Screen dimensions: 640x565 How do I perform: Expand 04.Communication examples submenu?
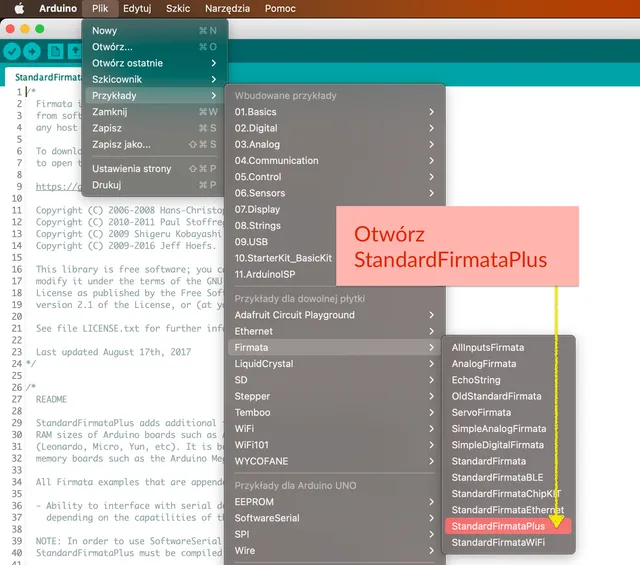(334, 161)
